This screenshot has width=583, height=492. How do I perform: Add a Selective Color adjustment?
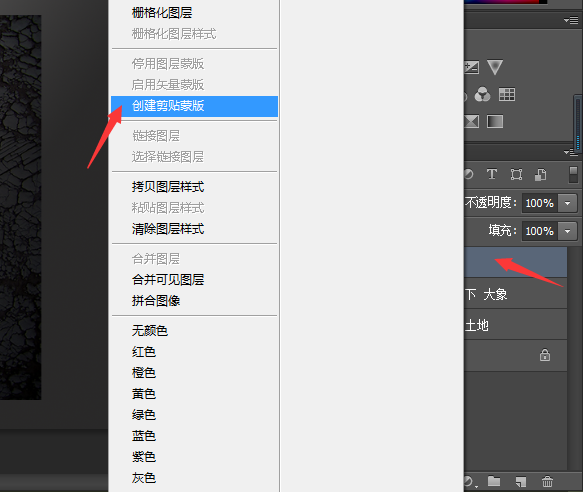tap(471, 121)
